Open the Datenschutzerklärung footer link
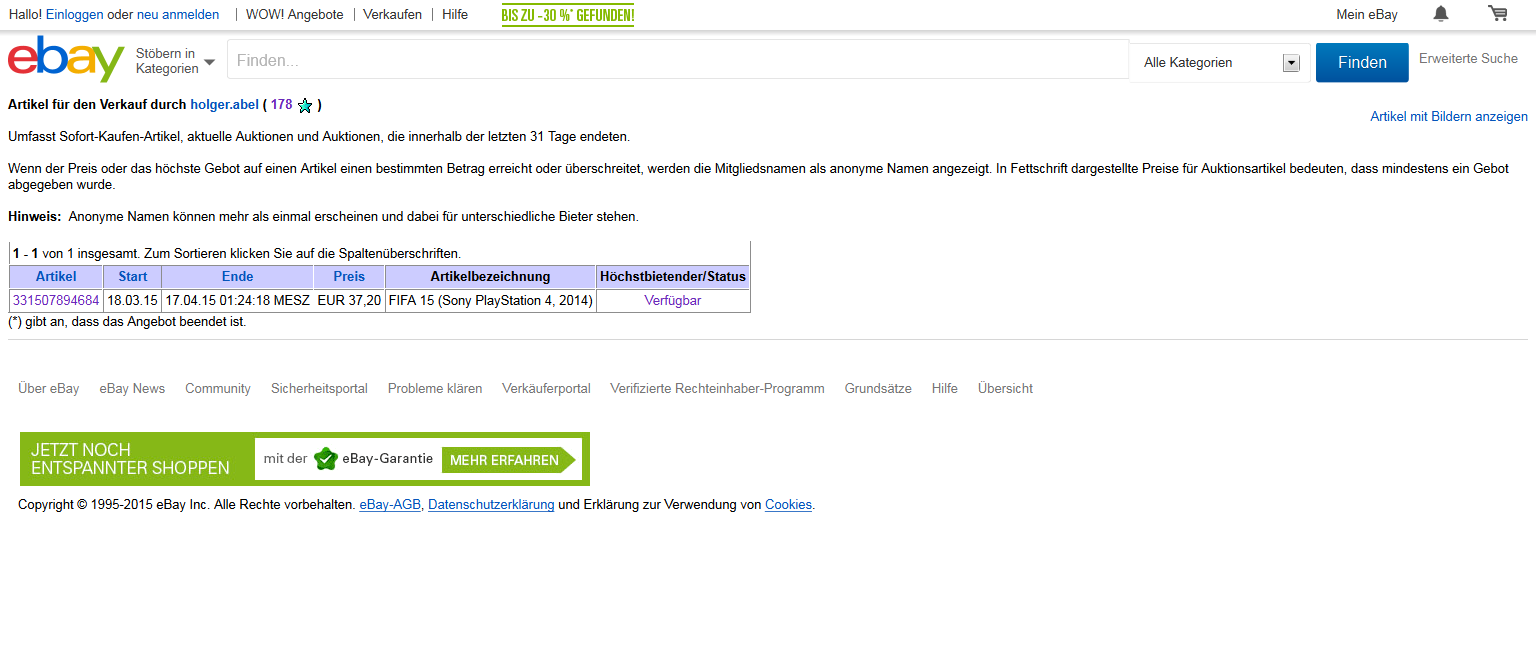Screen dimensions: 1536x670 [x=491, y=505]
